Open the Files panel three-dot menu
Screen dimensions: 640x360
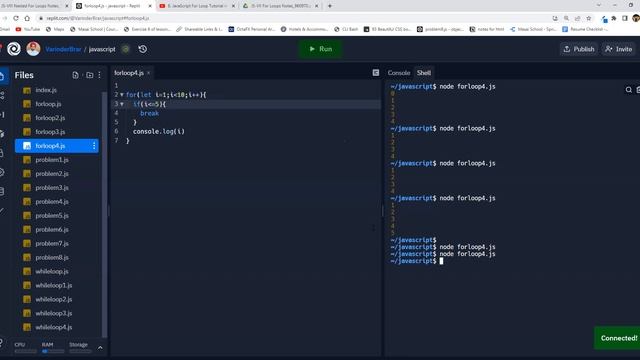coord(100,75)
